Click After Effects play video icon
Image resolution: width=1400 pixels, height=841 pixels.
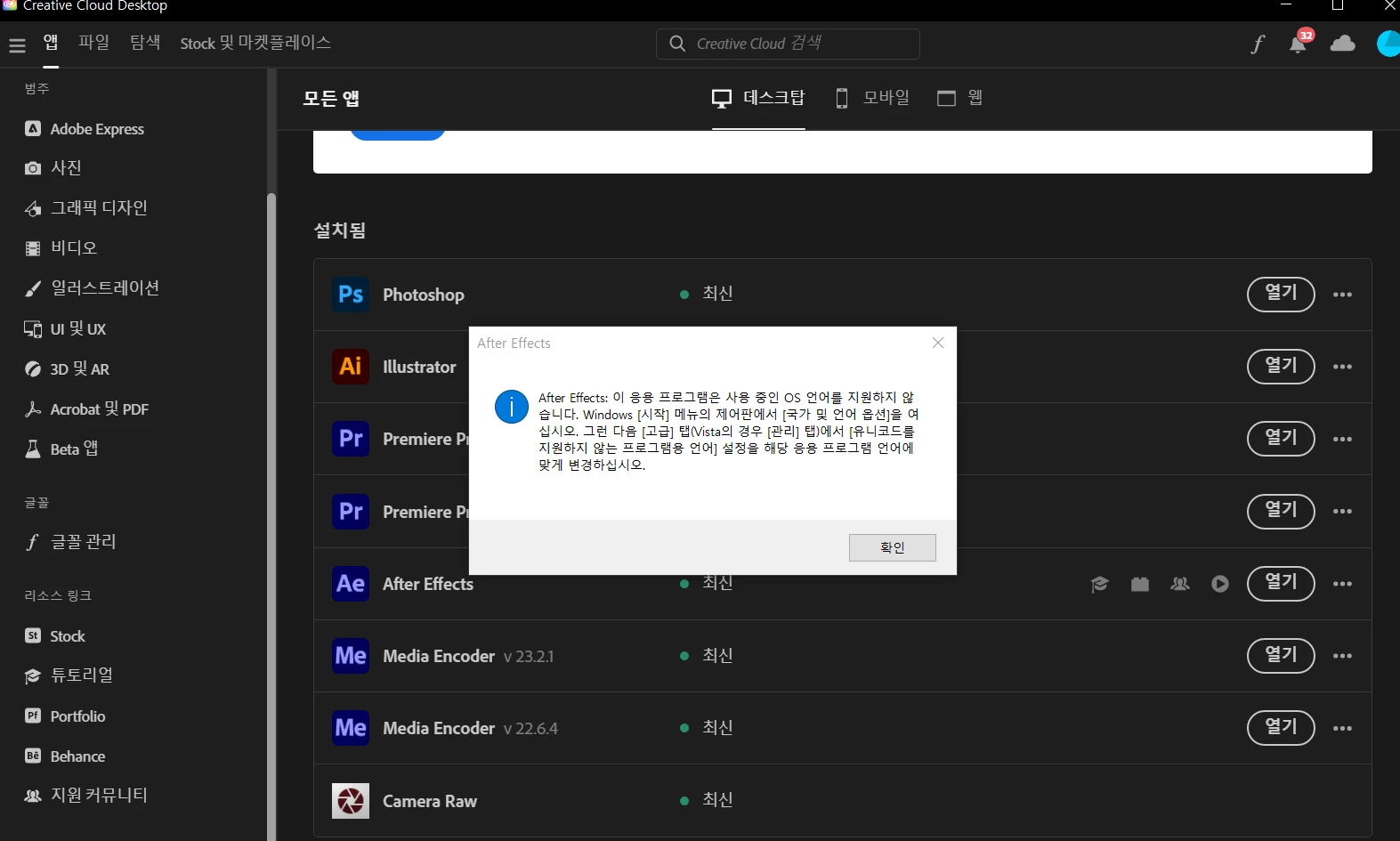[1220, 584]
